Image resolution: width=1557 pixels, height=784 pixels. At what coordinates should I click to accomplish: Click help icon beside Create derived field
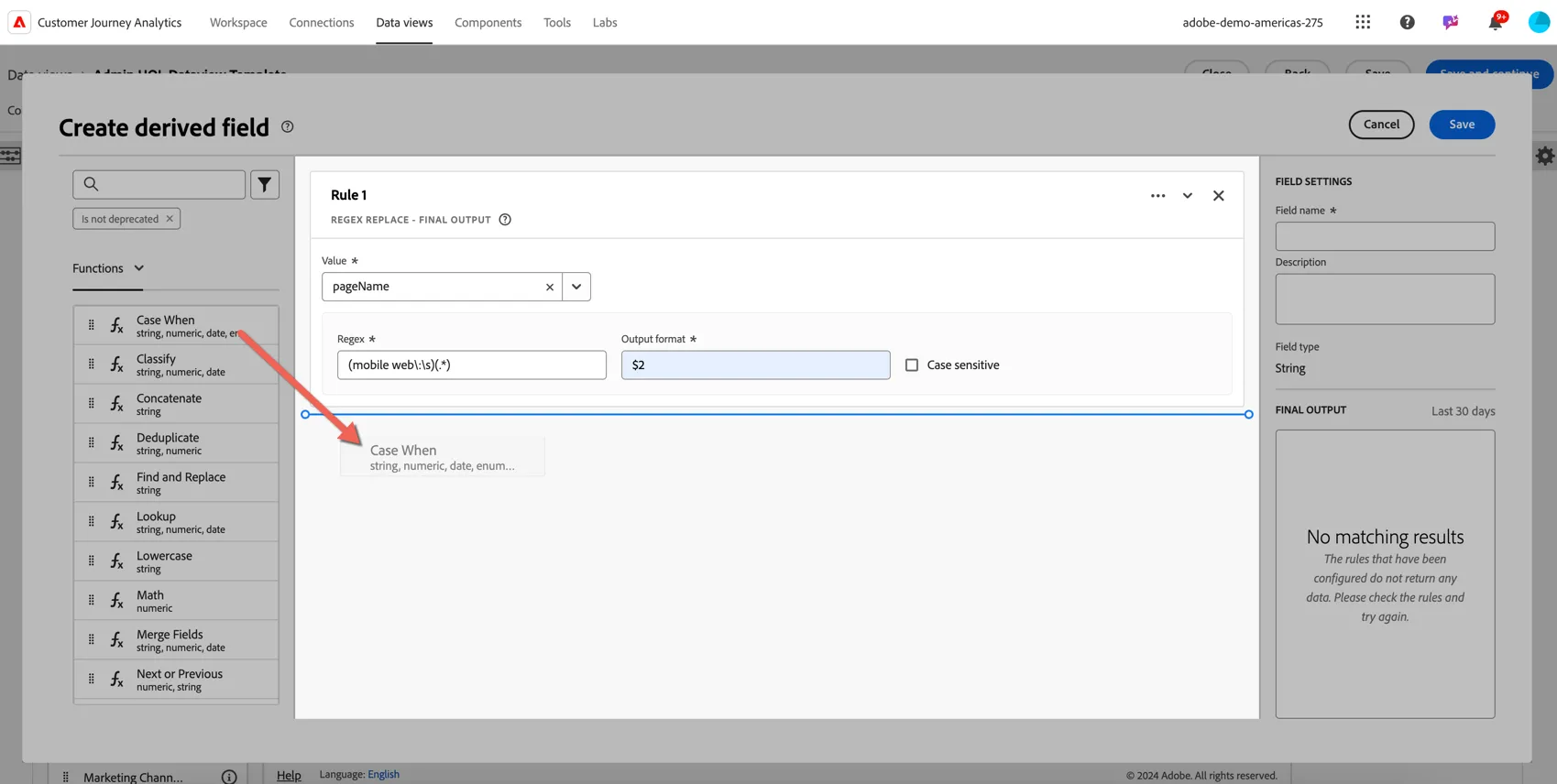click(x=287, y=126)
